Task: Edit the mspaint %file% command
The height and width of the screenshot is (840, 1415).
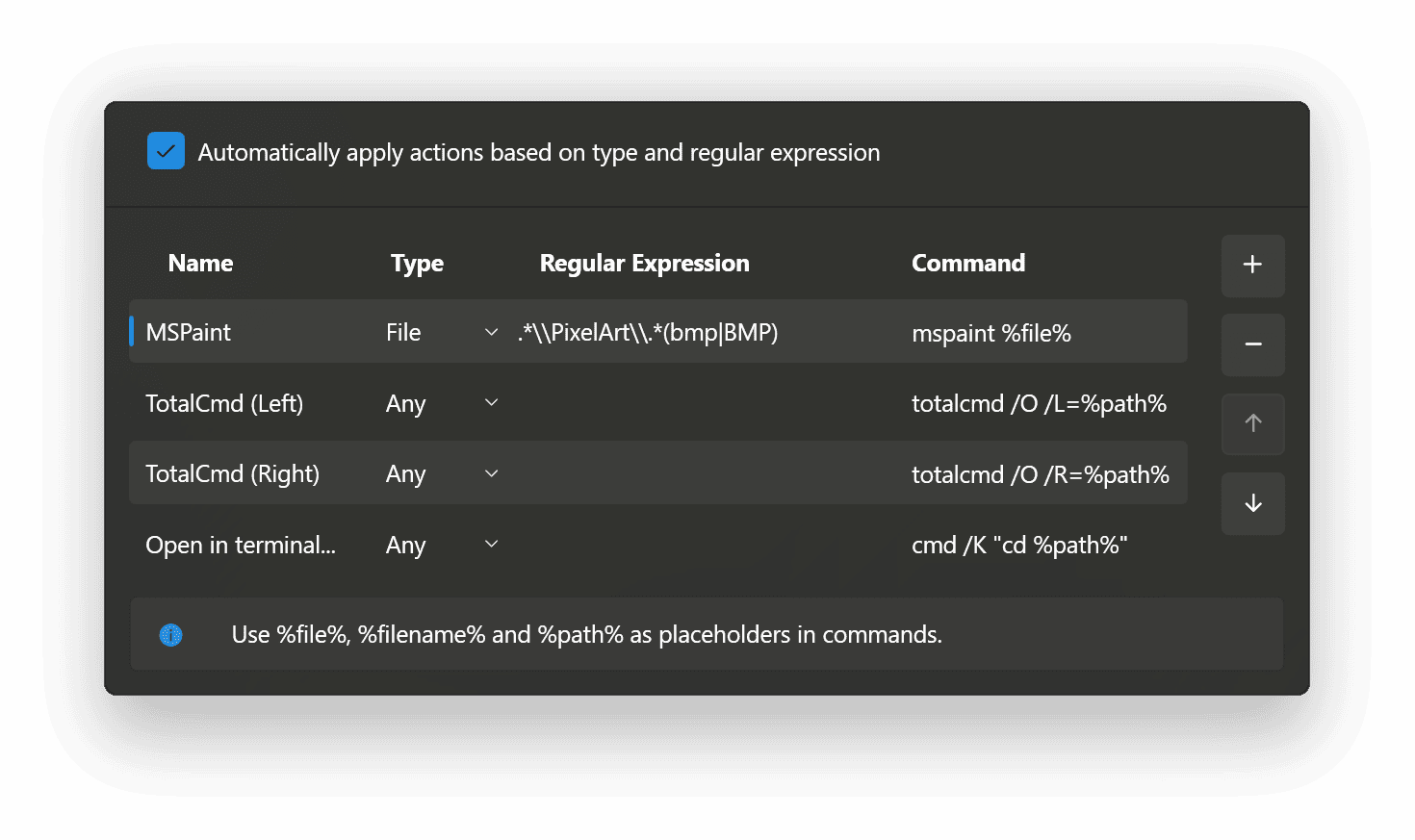Action: tap(991, 334)
